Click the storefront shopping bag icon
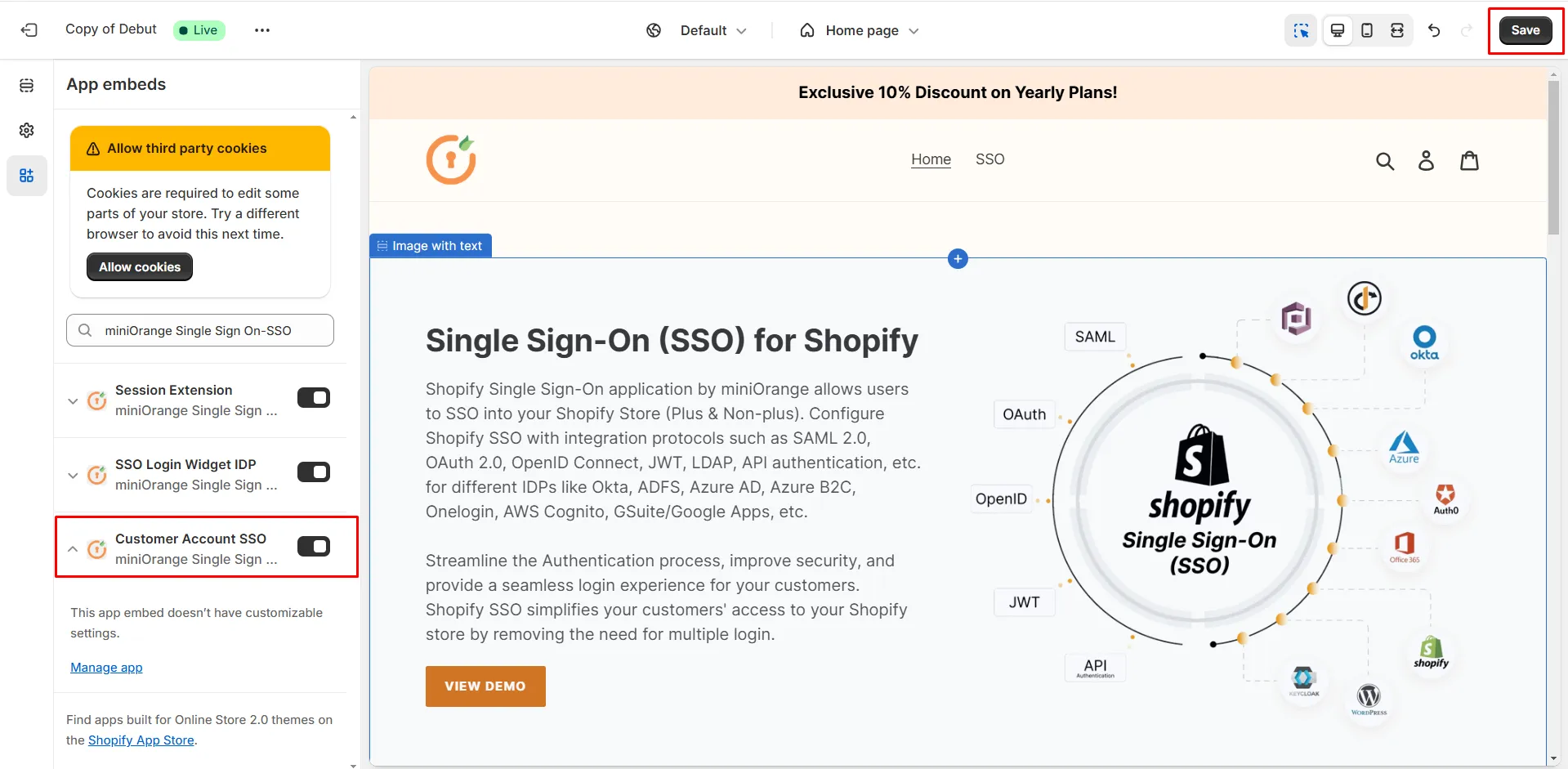The width and height of the screenshot is (1568, 769). [x=1469, y=160]
